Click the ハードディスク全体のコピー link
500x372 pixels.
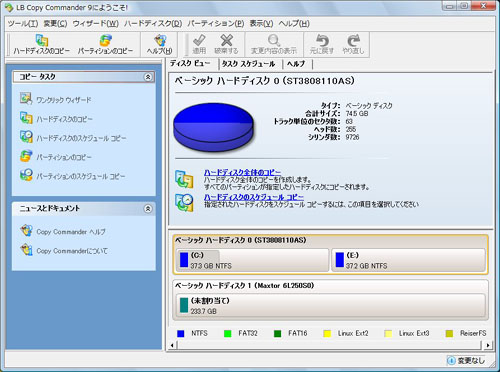242,172
